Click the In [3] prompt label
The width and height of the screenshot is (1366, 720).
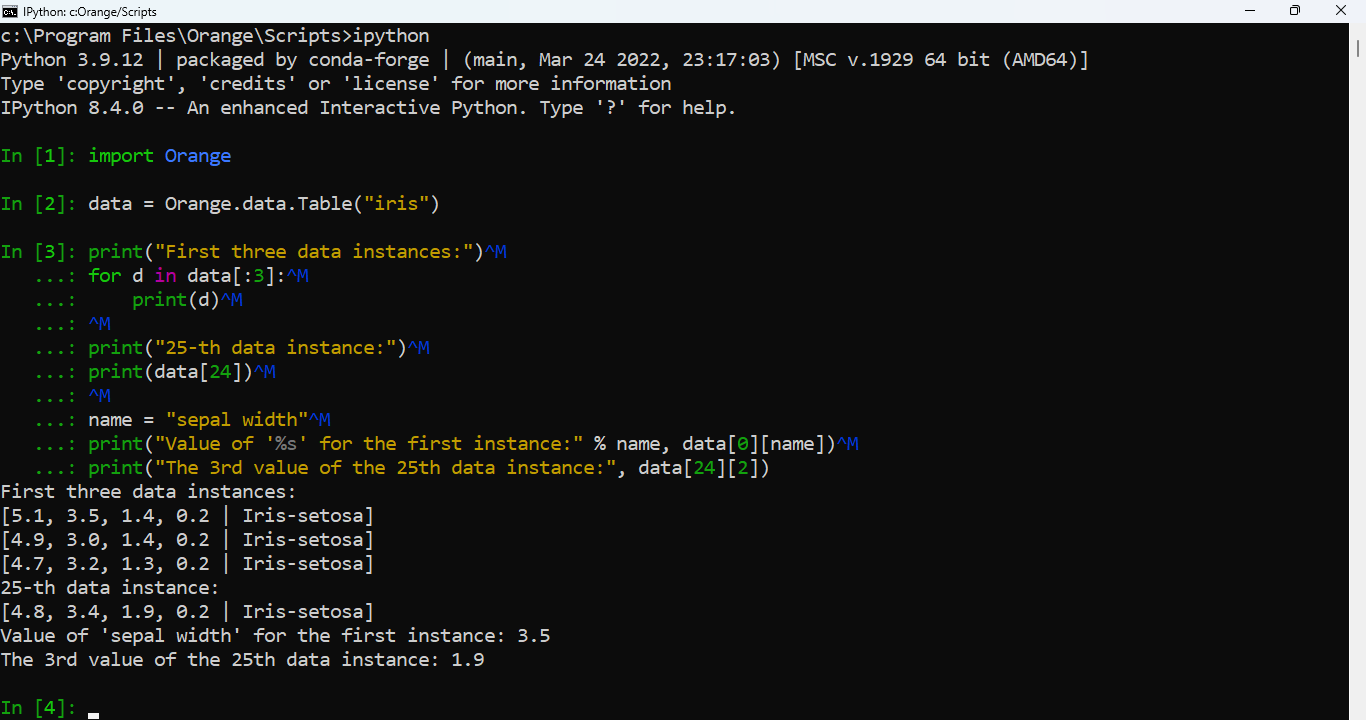38,252
